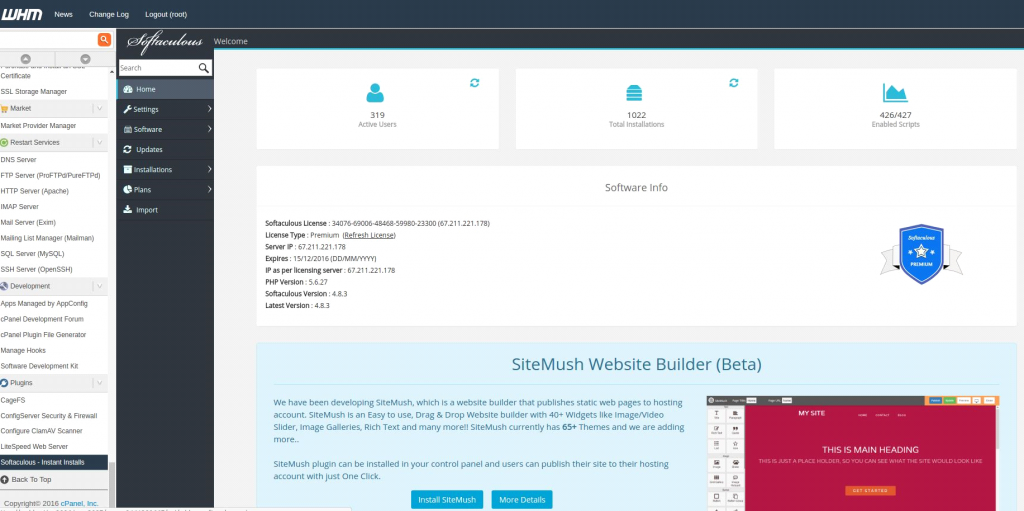Click the Market cart icon
The width and height of the screenshot is (1024, 511).
click(x=5, y=108)
